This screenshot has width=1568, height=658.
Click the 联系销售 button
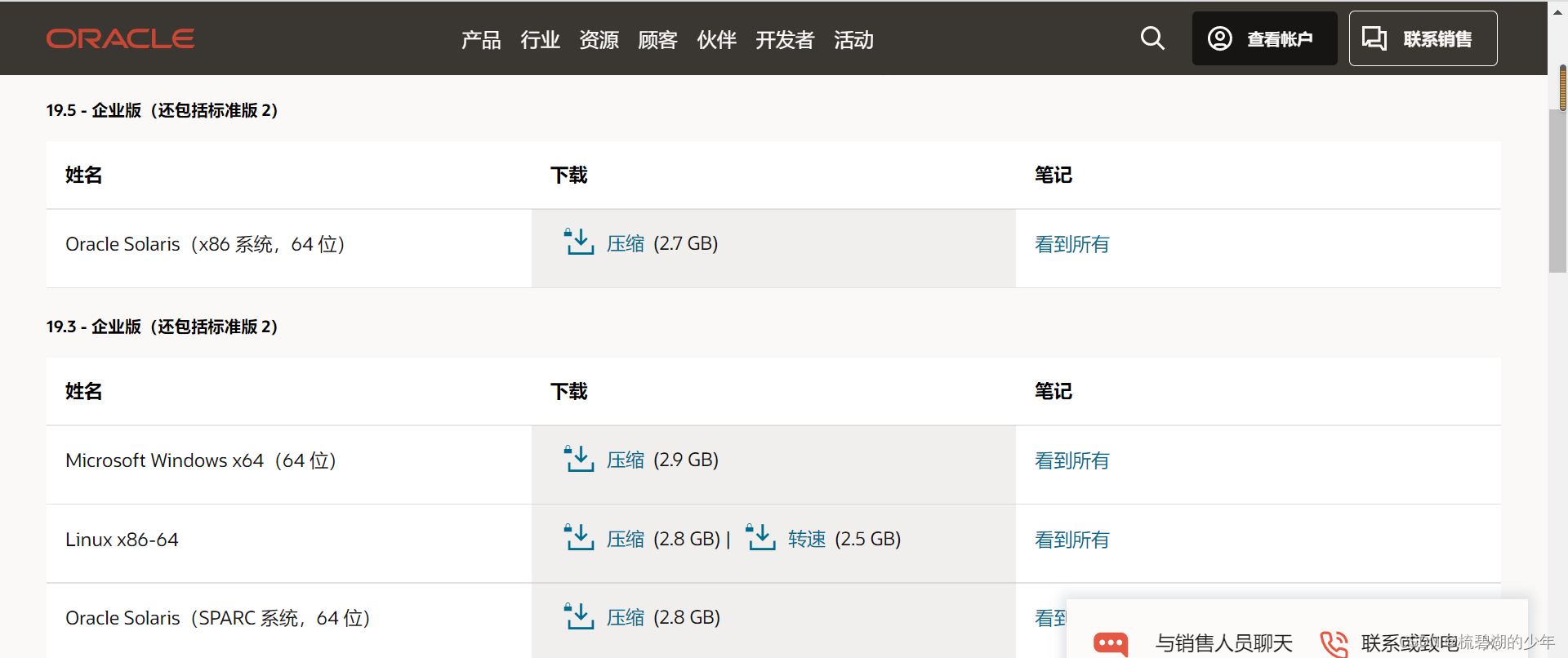click(1423, 38)
